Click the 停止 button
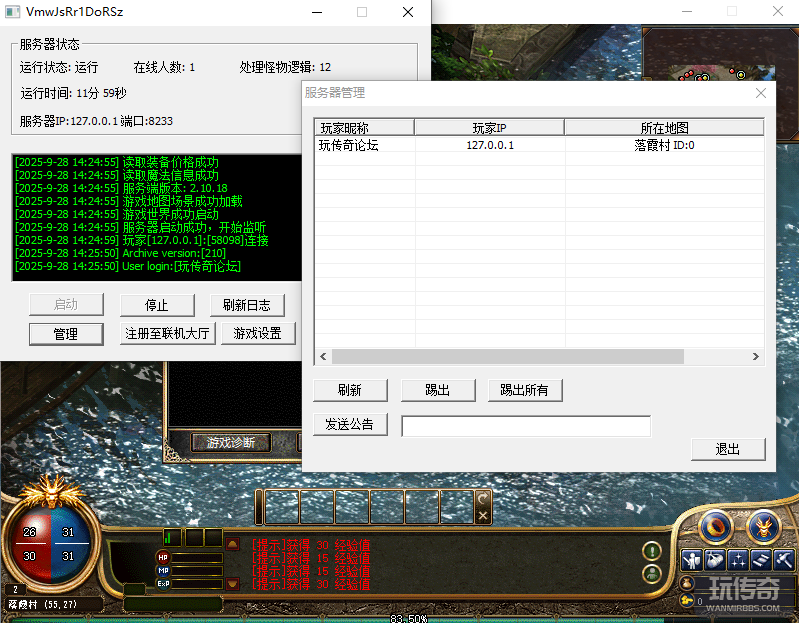The height and width of the screenshot is (623, 799). click(x=157, y=305)
